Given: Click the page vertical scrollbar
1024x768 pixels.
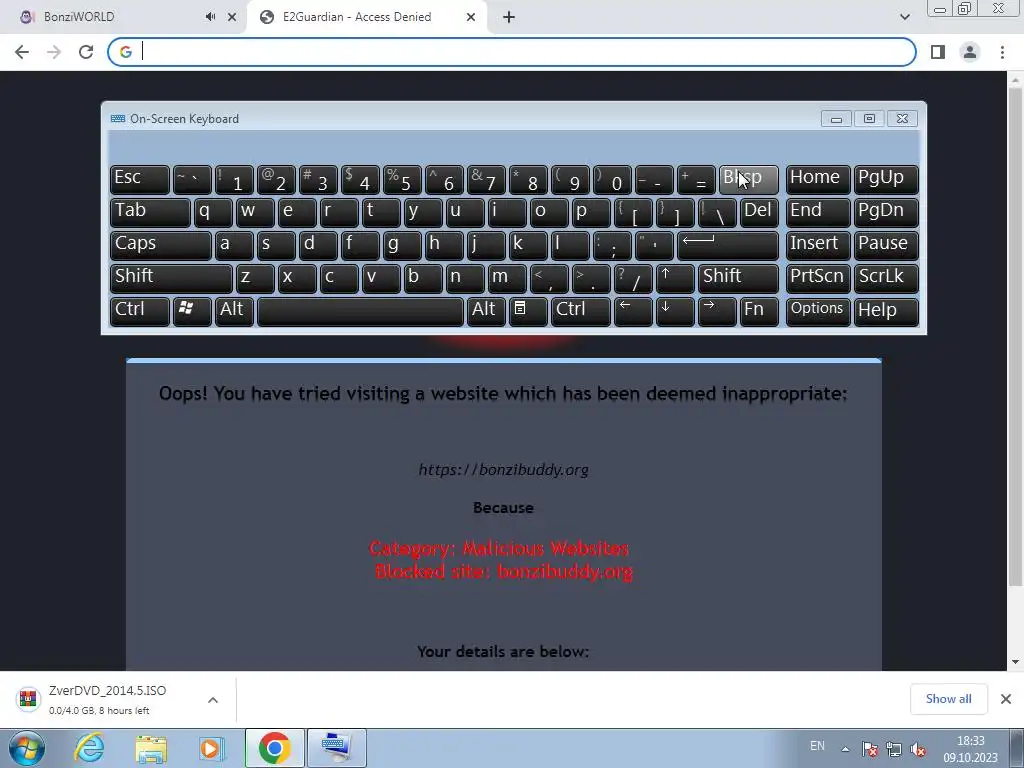Looking at the screenshot, I should [1015, 336].
